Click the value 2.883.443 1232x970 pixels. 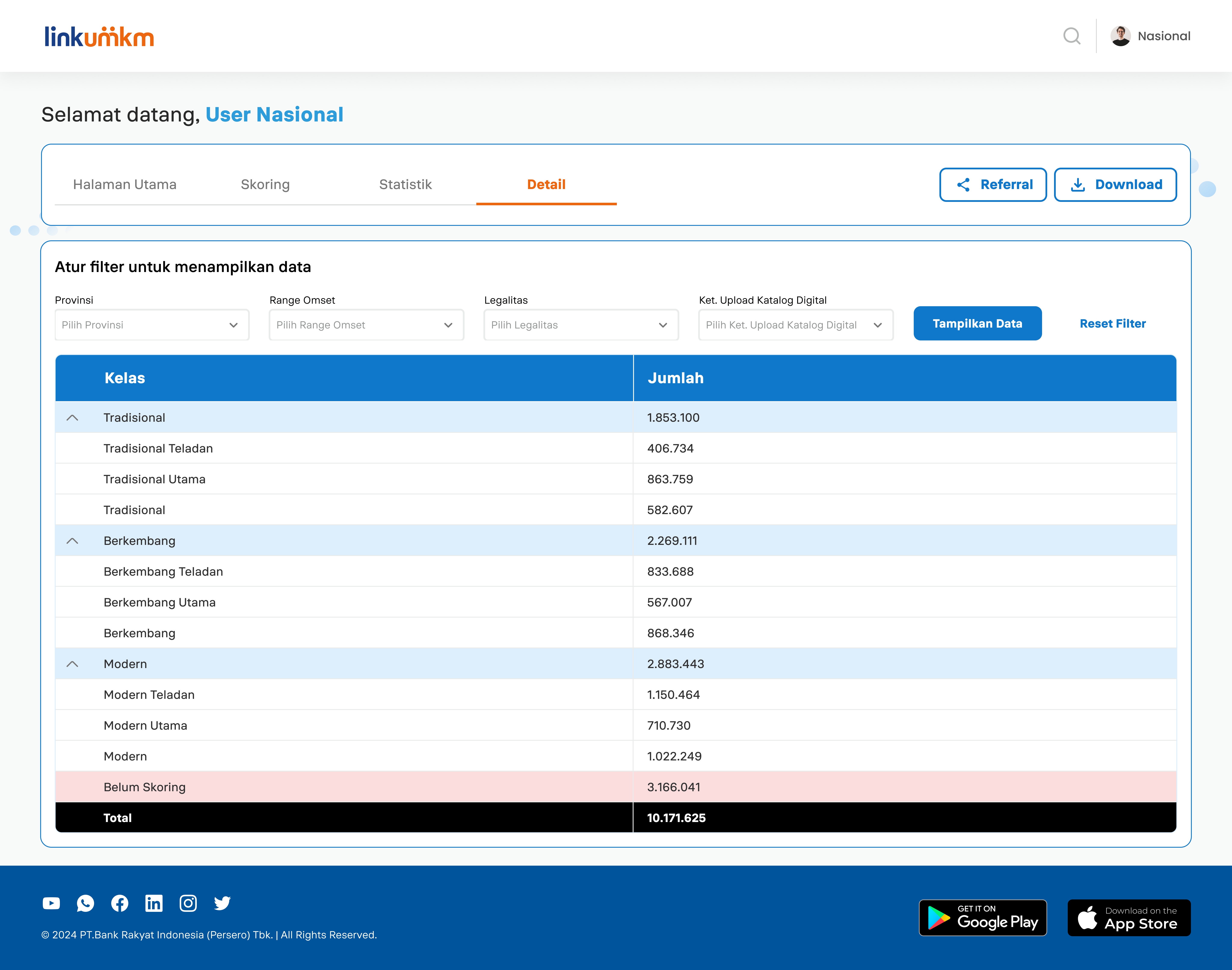[x=675, y=664]
